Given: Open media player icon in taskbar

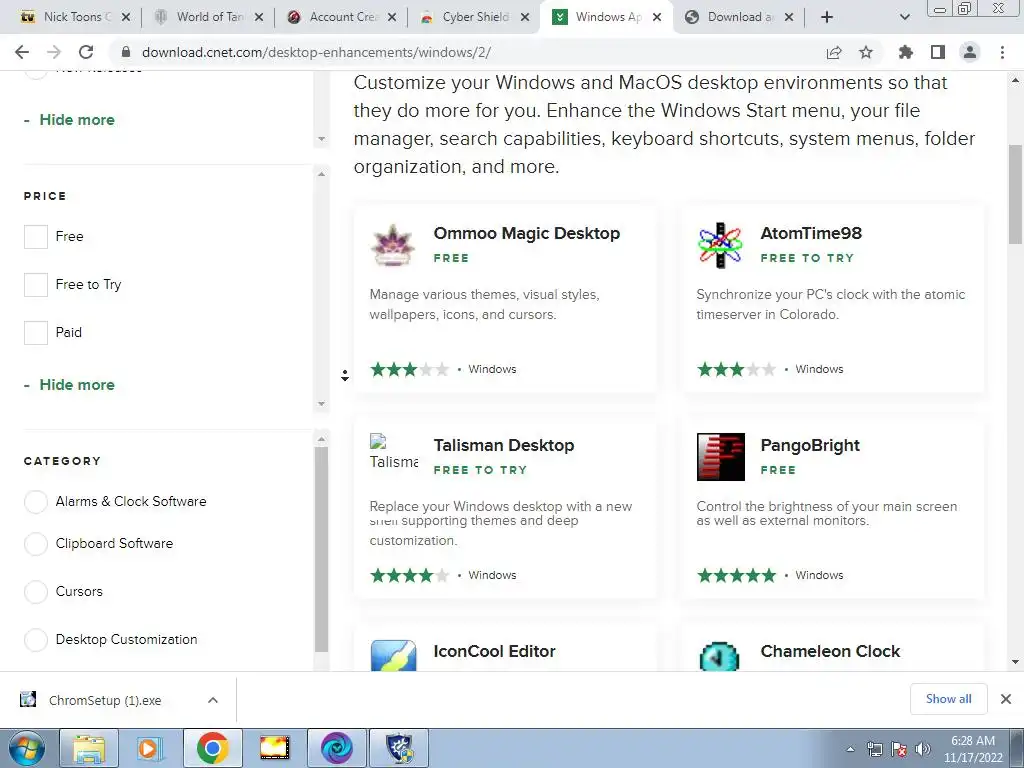Looking at the screenshot, I should coord(150,748).
